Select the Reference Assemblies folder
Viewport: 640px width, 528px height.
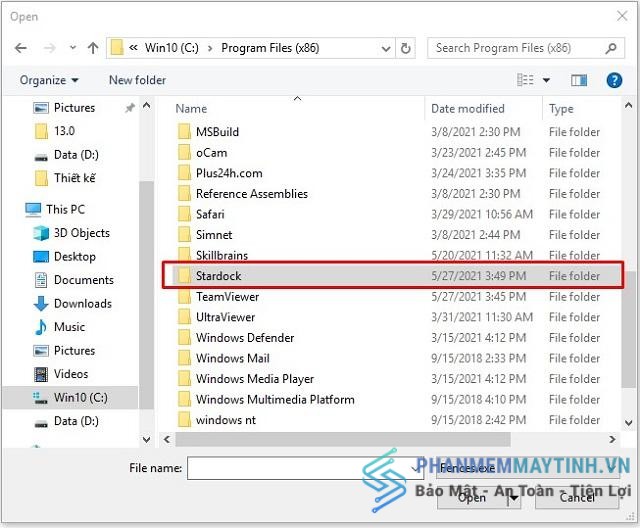tap(252, 194)
